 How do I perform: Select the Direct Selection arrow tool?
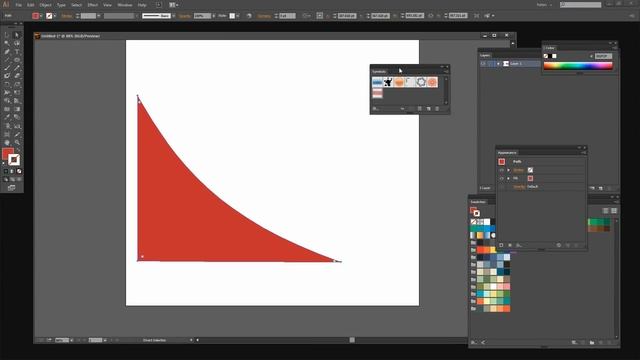pyautogui.click(x=17, y=35)
